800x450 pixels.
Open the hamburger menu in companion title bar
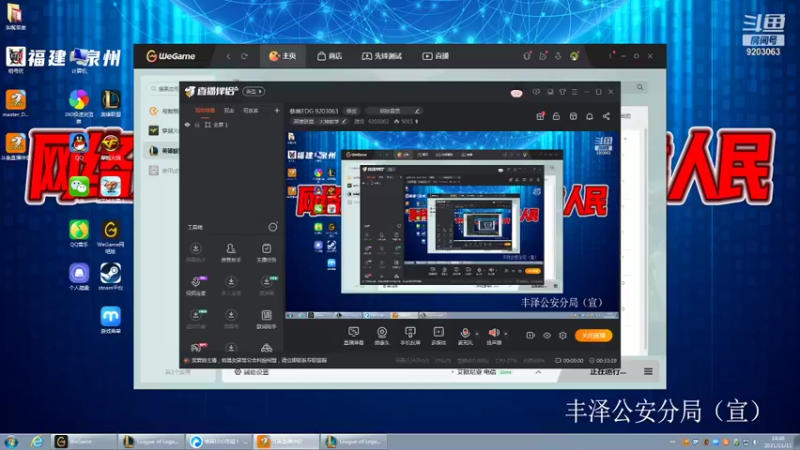tap(574, 92)
